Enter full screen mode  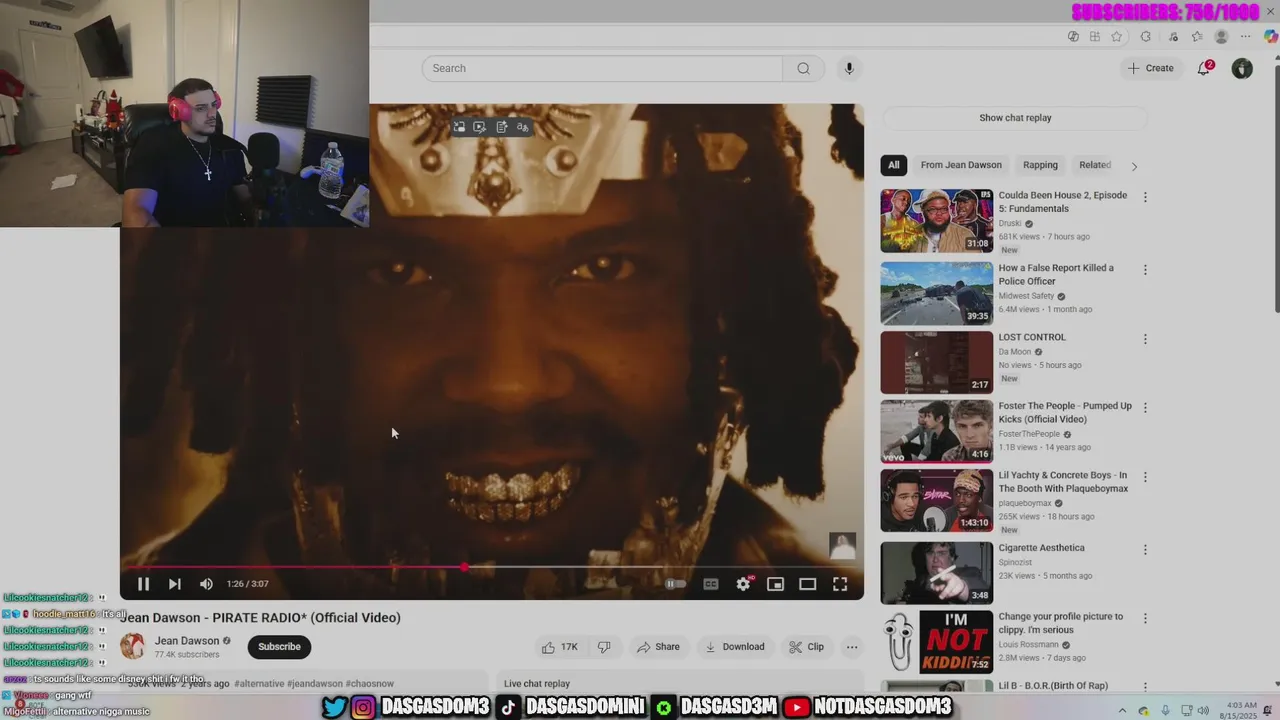[x=840, y=584]
